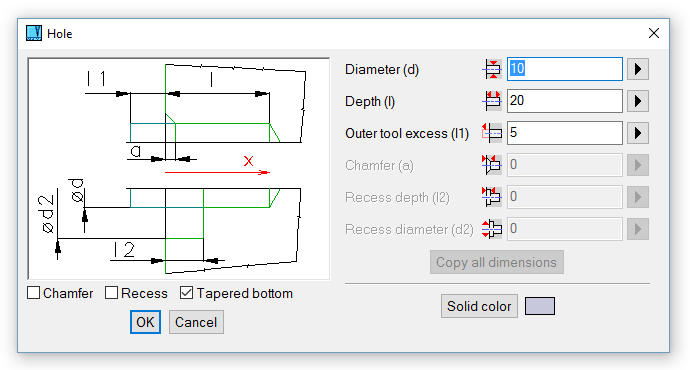Click the Recess depth (l2) icon
The height and width of the screenshot is (370, 690).
tap(492, 197)
